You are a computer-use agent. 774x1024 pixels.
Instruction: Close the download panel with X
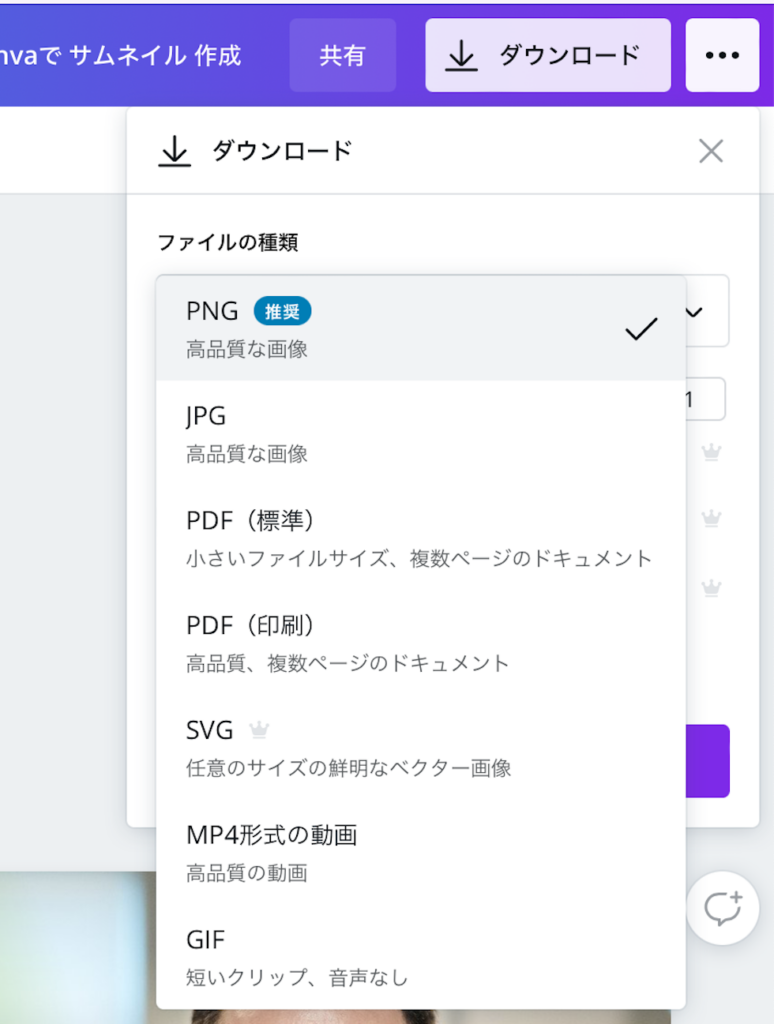point(711,151)
